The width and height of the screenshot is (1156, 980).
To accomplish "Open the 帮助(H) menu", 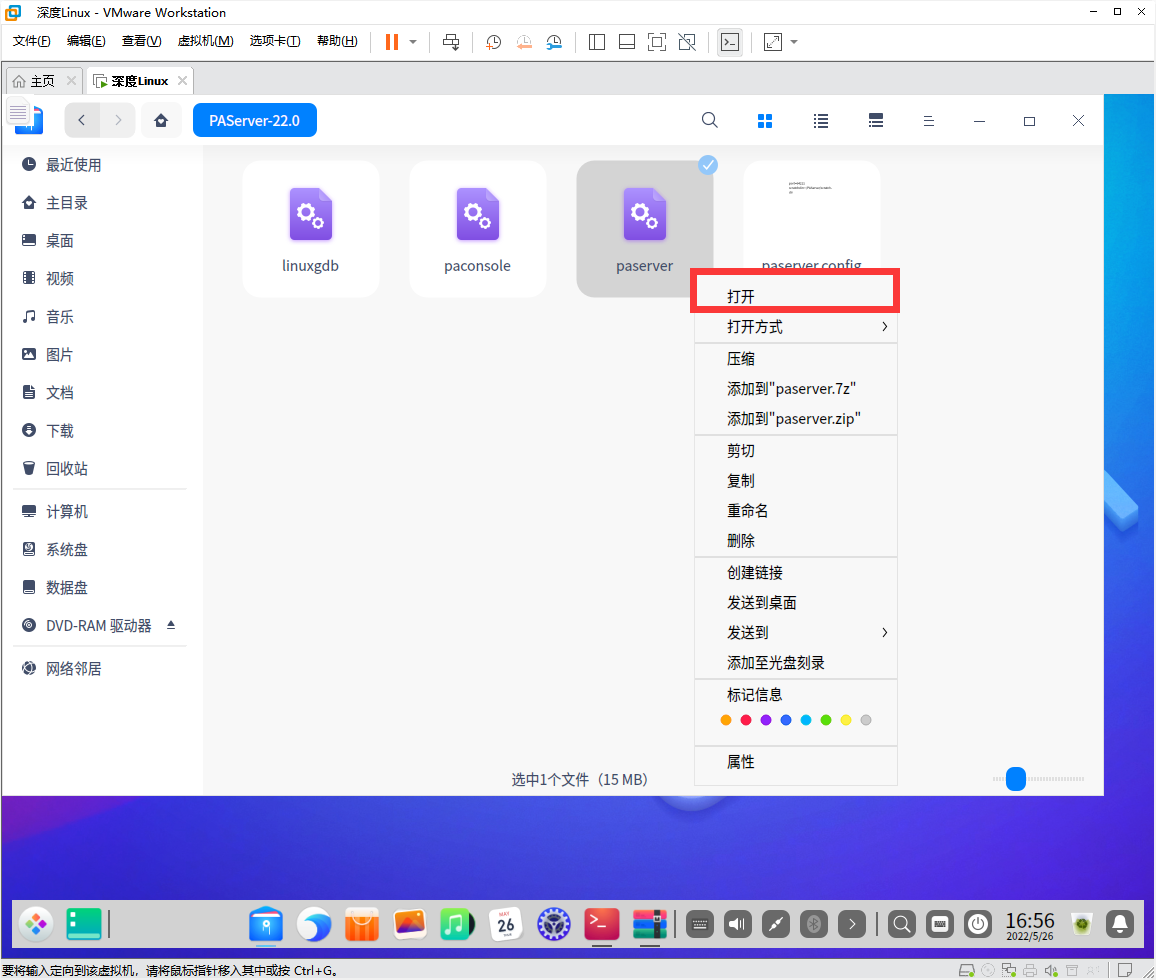I will pyautogui.click(x=337, y=41).
